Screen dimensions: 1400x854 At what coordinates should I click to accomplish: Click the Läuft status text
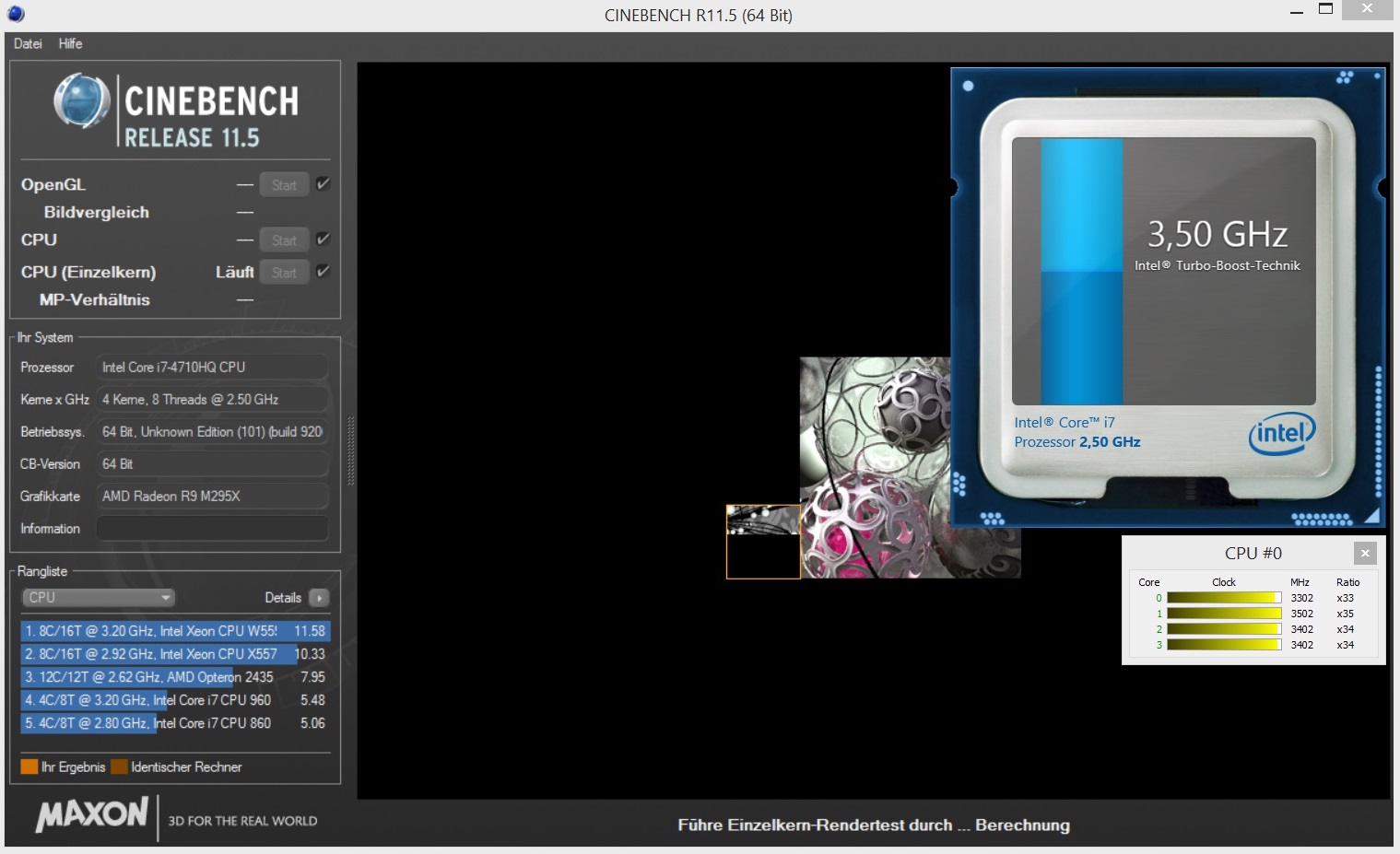point(235,272)
